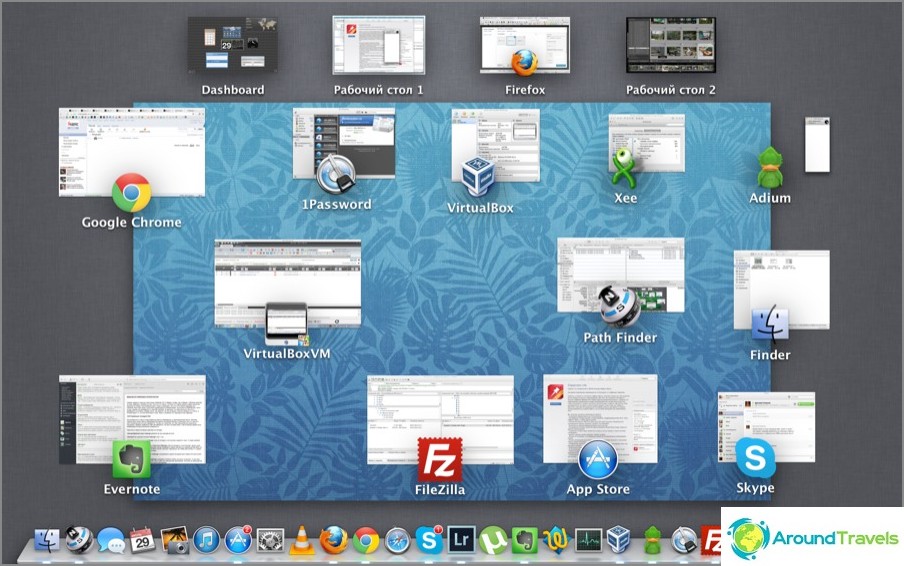
Task: Select the Google Chrome window preview
Action: 131,152
